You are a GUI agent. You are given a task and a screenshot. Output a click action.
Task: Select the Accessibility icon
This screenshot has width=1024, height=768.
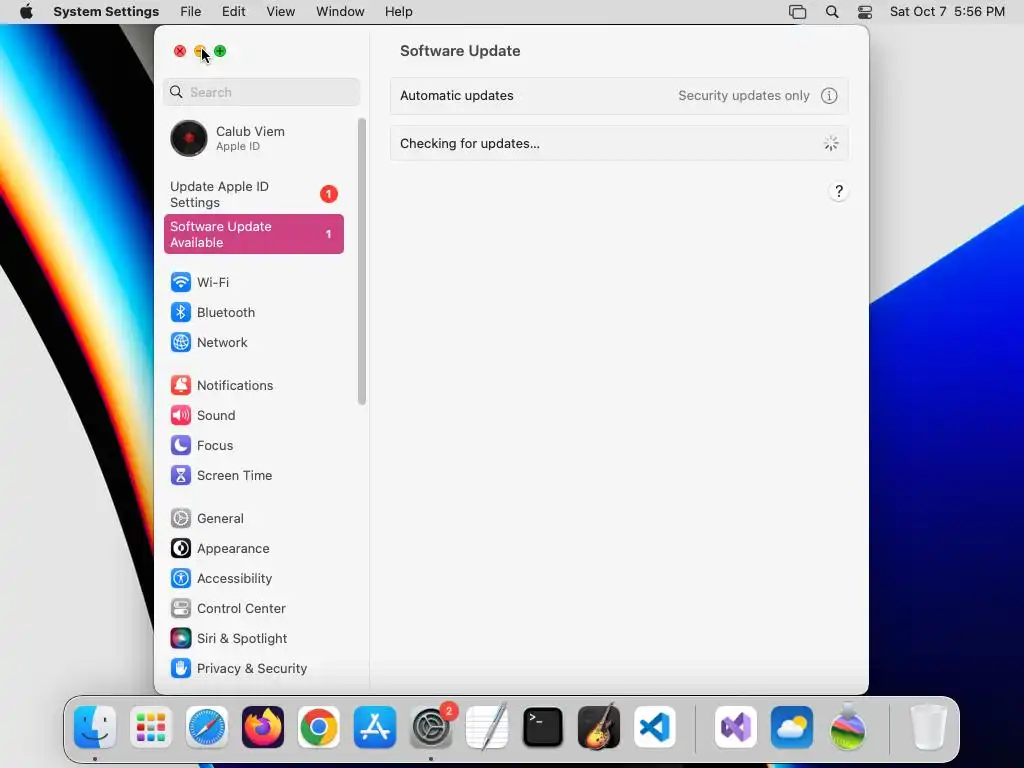click(181, 579)
